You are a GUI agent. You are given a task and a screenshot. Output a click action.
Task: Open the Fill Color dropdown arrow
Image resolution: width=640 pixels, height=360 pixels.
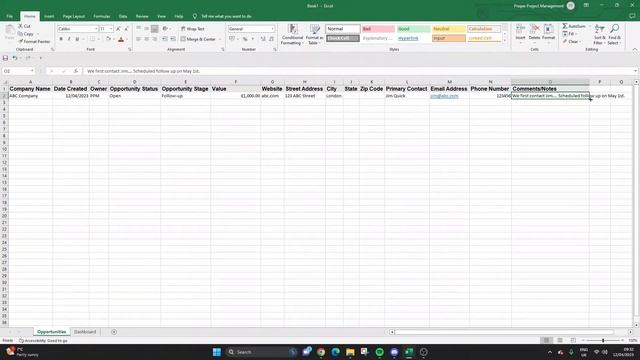114,39
